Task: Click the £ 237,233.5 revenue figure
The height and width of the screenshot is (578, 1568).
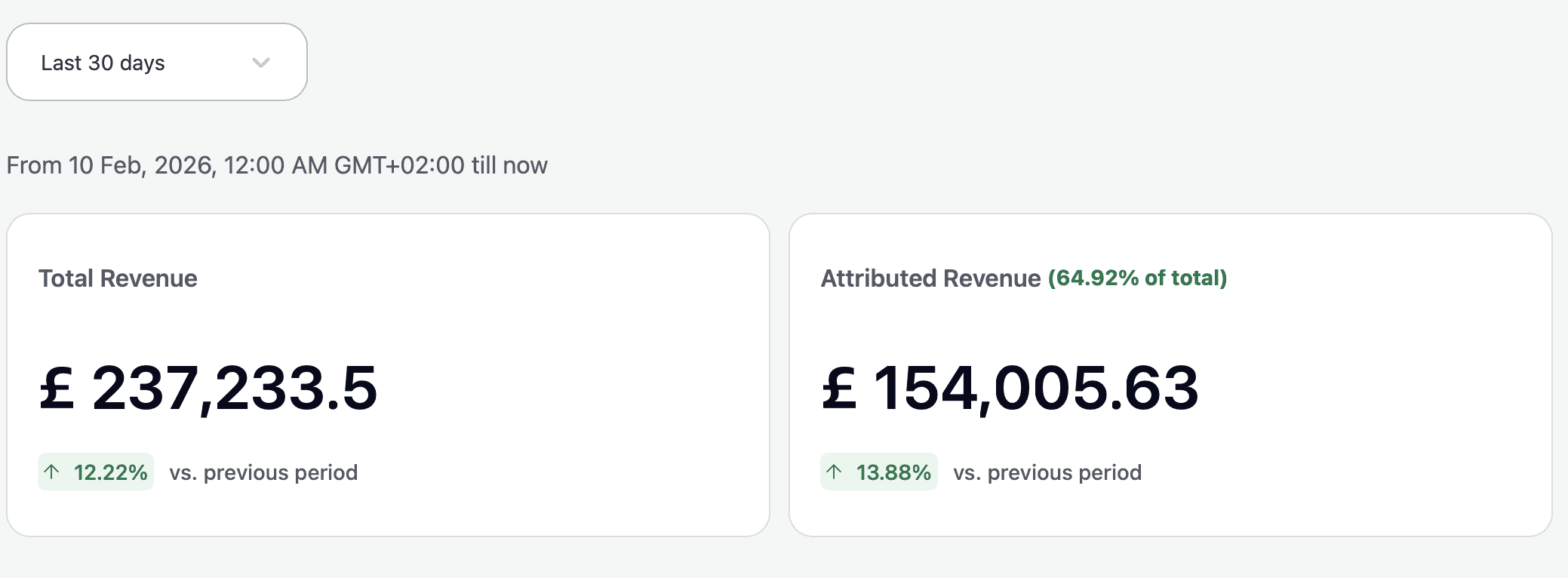Action: [234, 389]
